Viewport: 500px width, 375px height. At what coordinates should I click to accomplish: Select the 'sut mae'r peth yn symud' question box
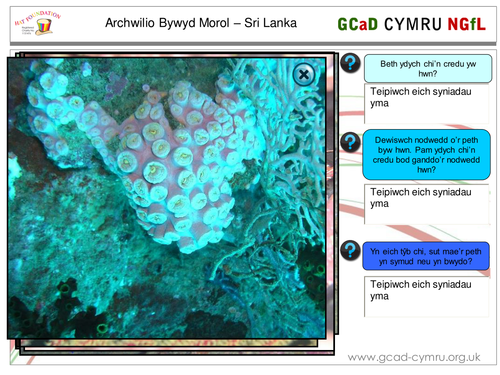point(426,256)
